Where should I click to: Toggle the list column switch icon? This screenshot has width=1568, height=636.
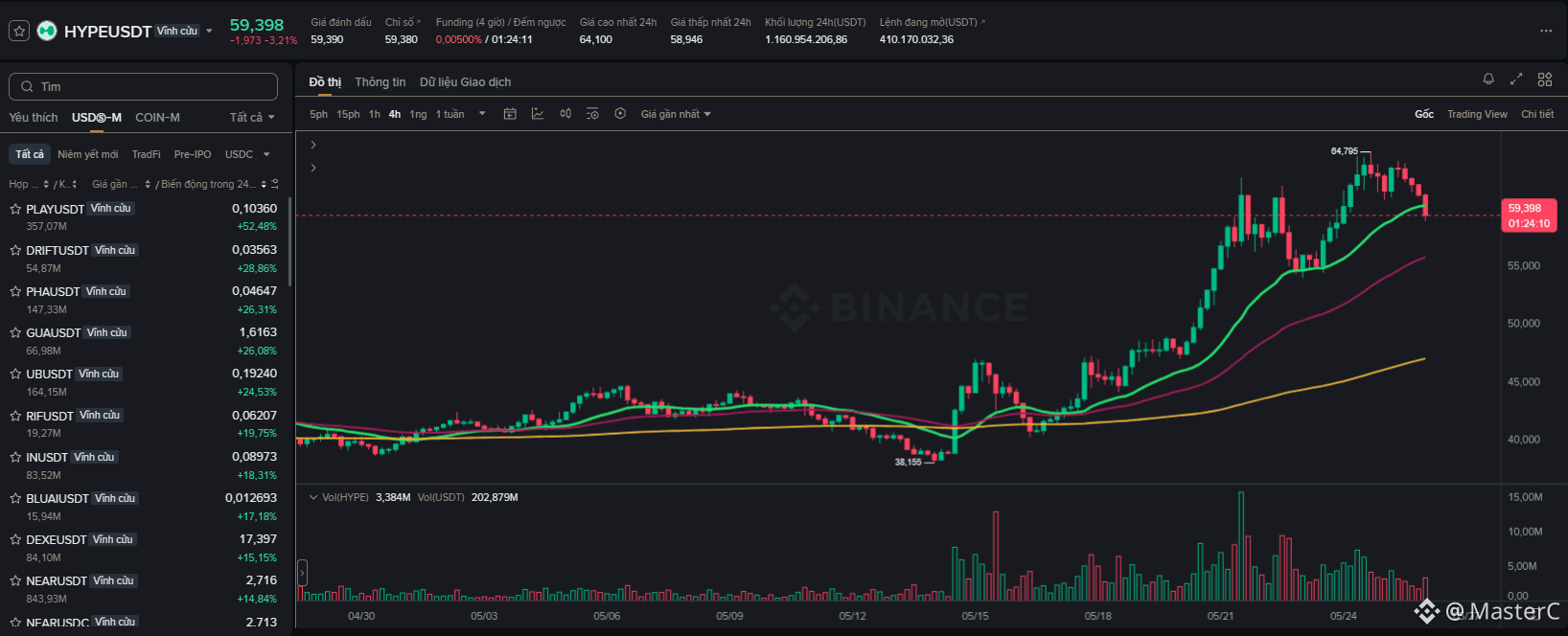coord(275,184)
